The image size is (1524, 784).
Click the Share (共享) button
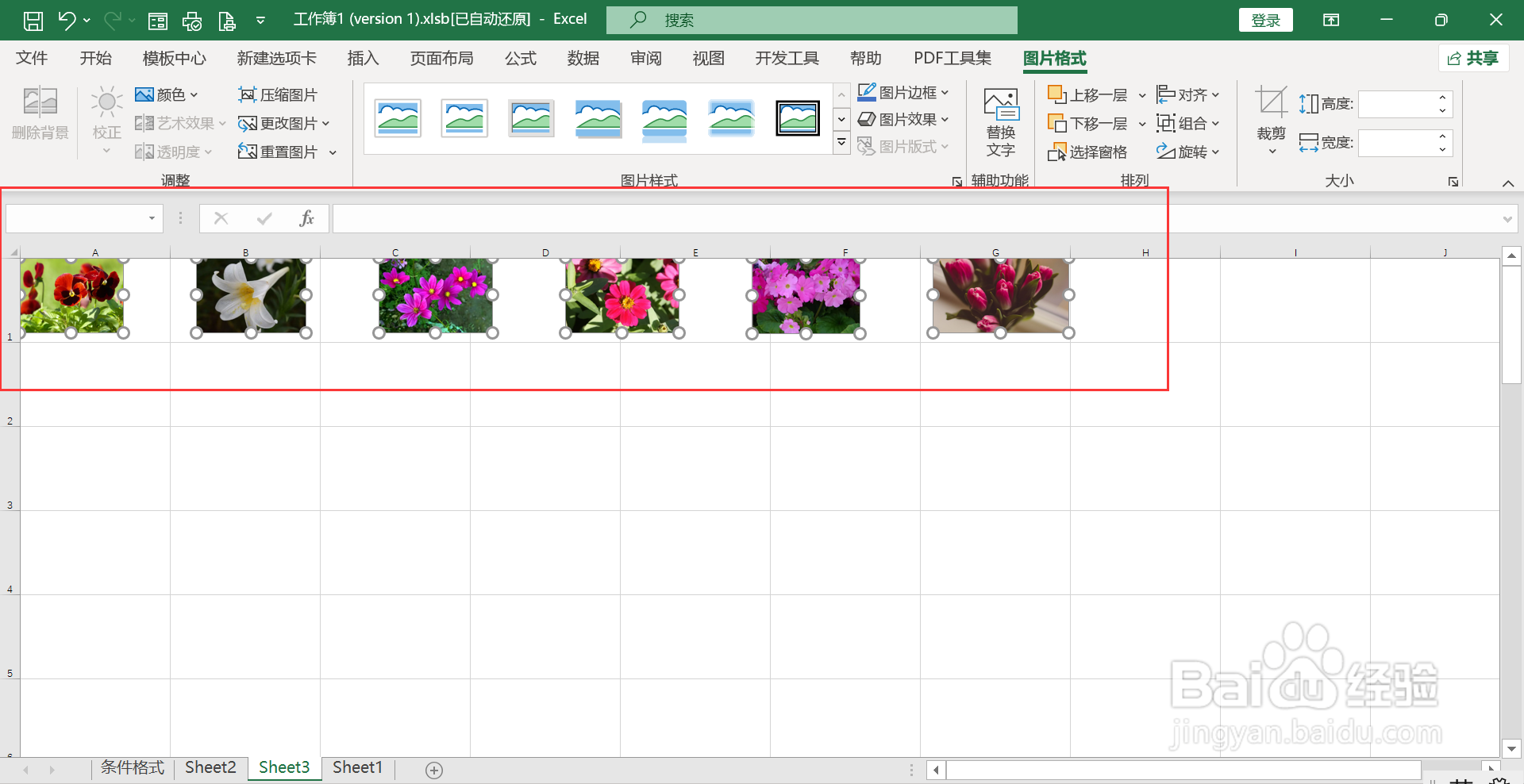pyautogui.click(x=1473, y=58)
